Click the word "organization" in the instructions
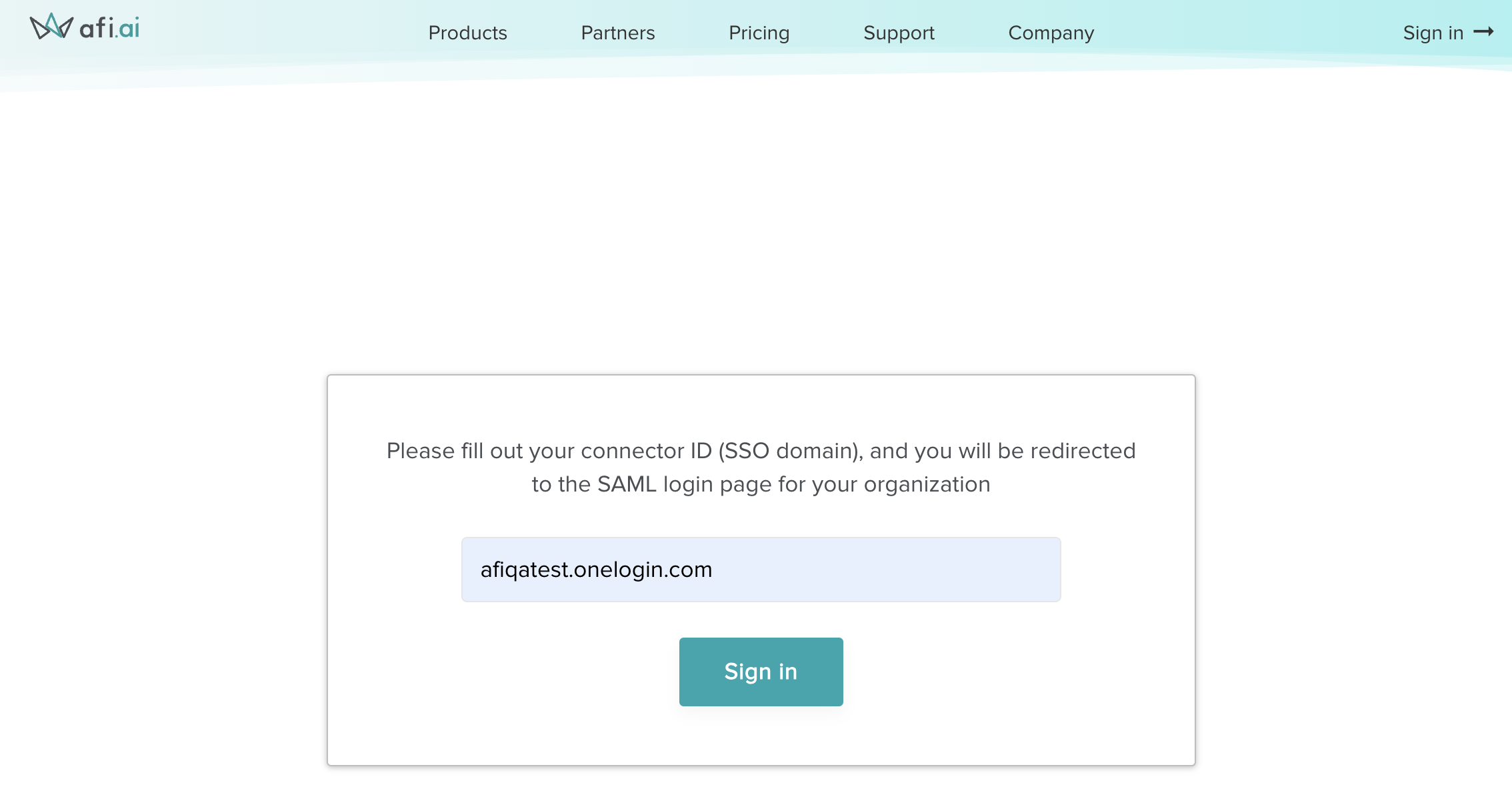This screenshot has width=1512, height=791. 927,484
